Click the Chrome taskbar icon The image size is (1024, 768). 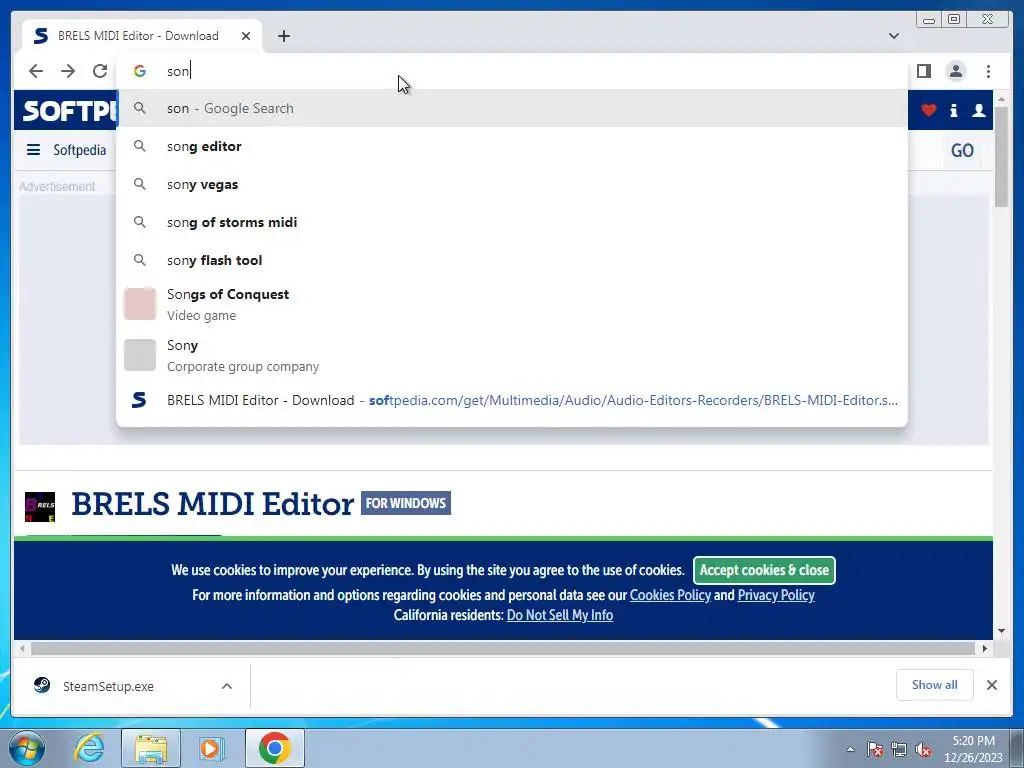point(275,748)
